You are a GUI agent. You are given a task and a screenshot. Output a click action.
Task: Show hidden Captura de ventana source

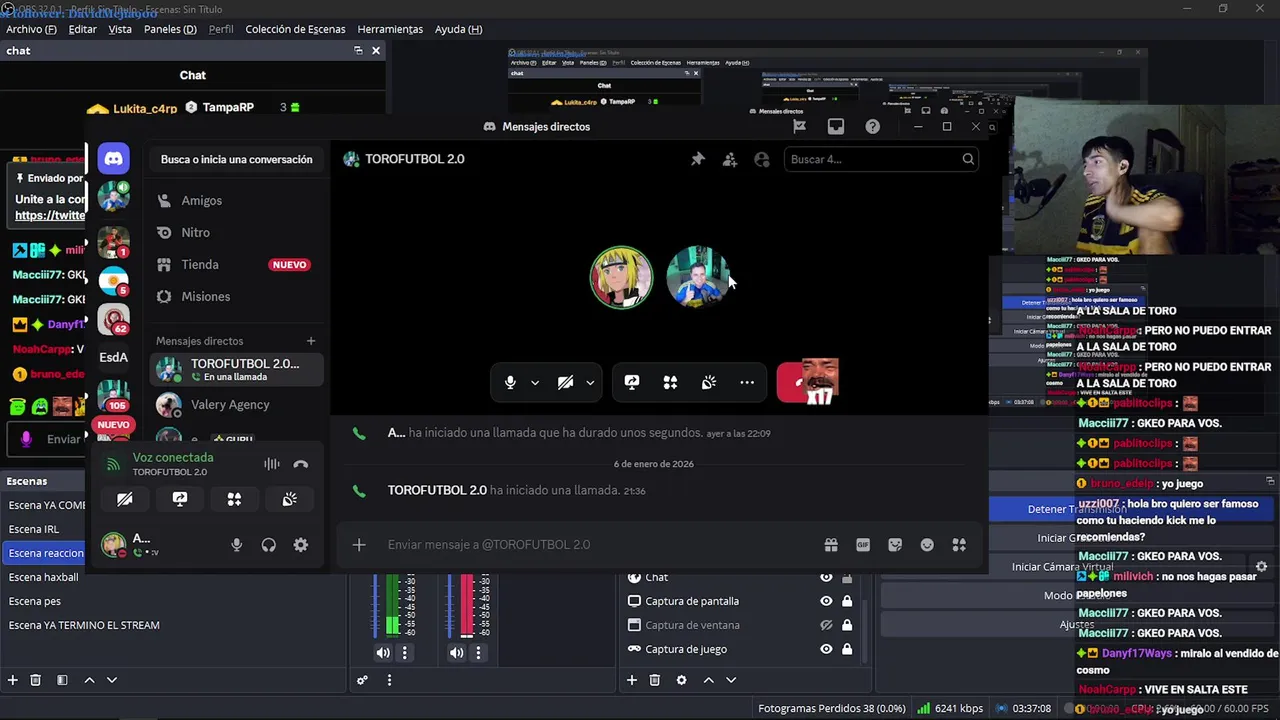(826, 625)
